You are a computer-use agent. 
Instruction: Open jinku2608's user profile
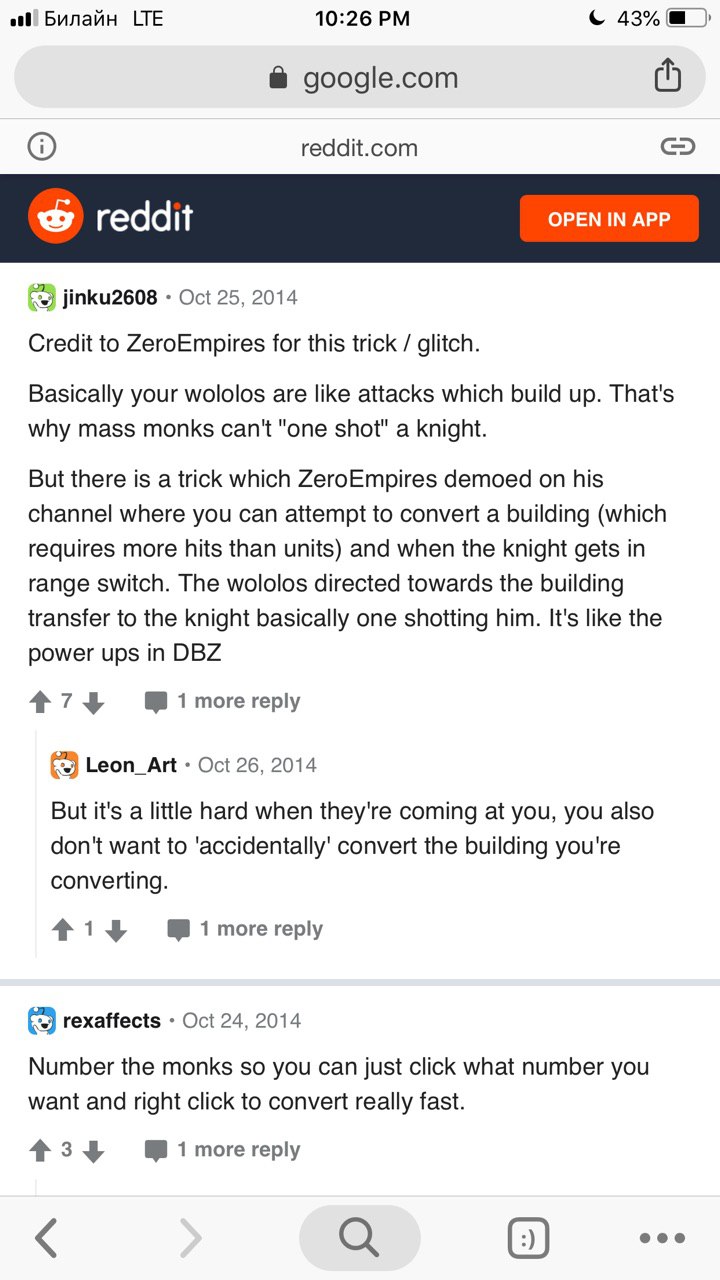click(x=109, y=297)
